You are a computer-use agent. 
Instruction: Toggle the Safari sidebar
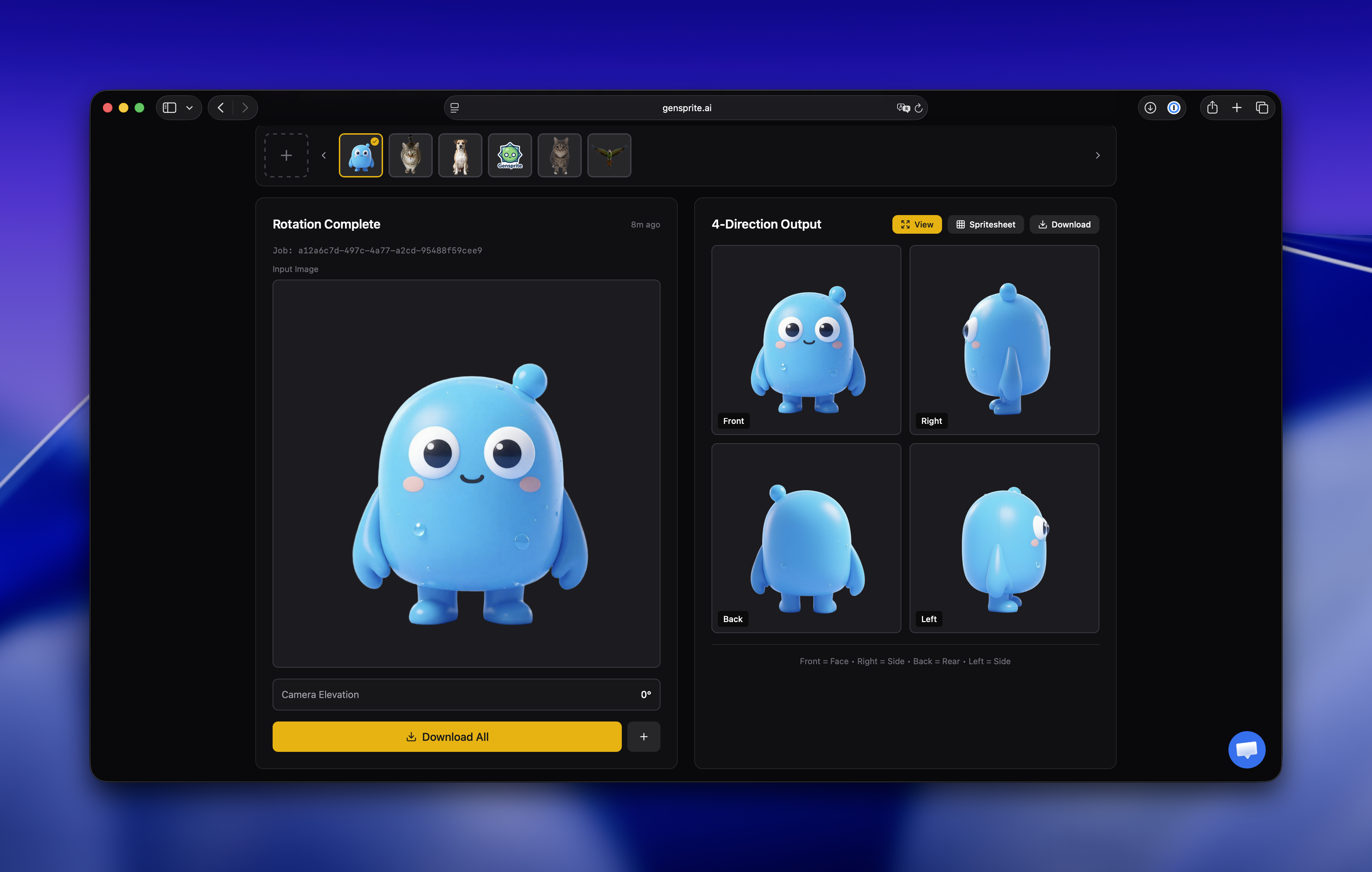point(169,107)
